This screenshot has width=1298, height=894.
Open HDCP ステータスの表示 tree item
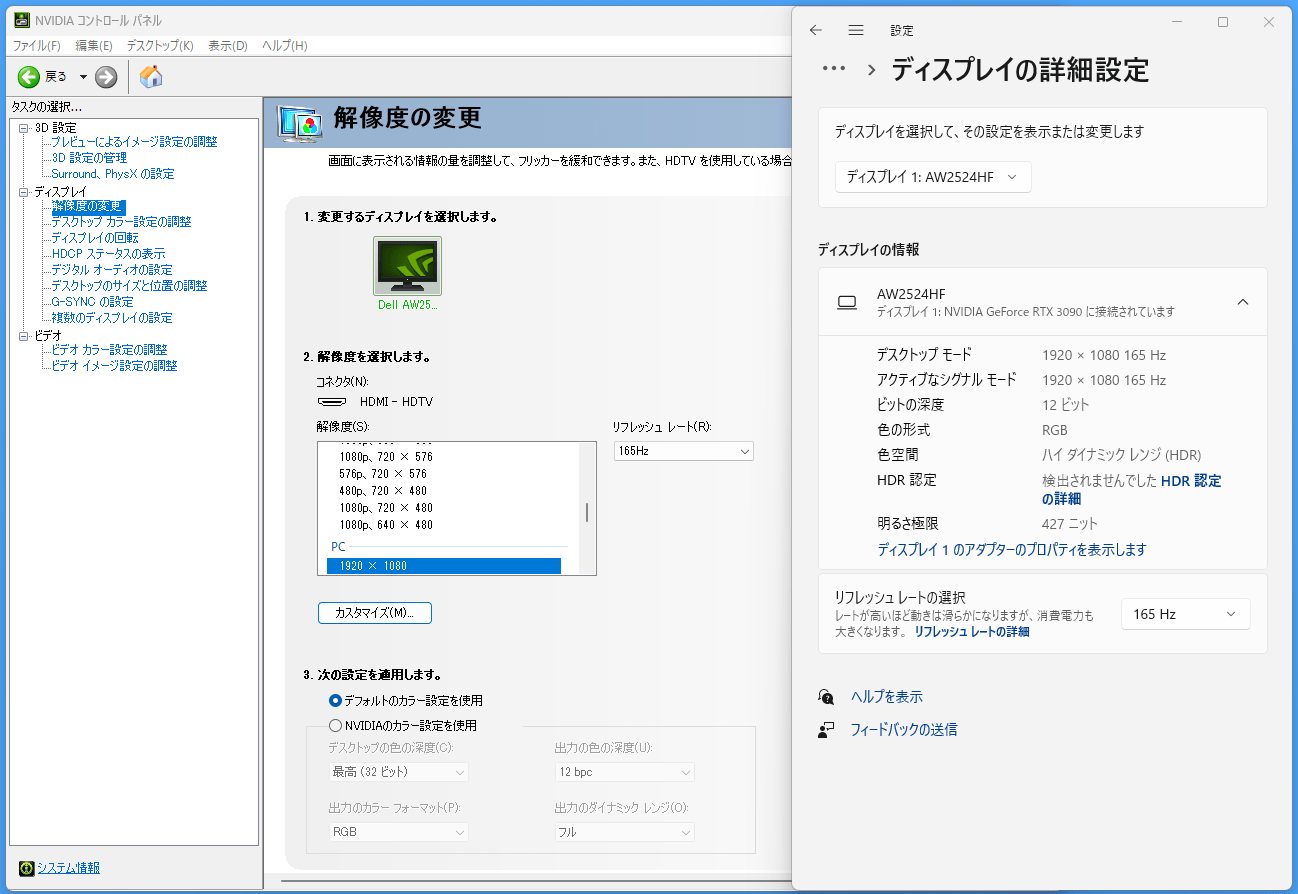(x=108, y=254)
